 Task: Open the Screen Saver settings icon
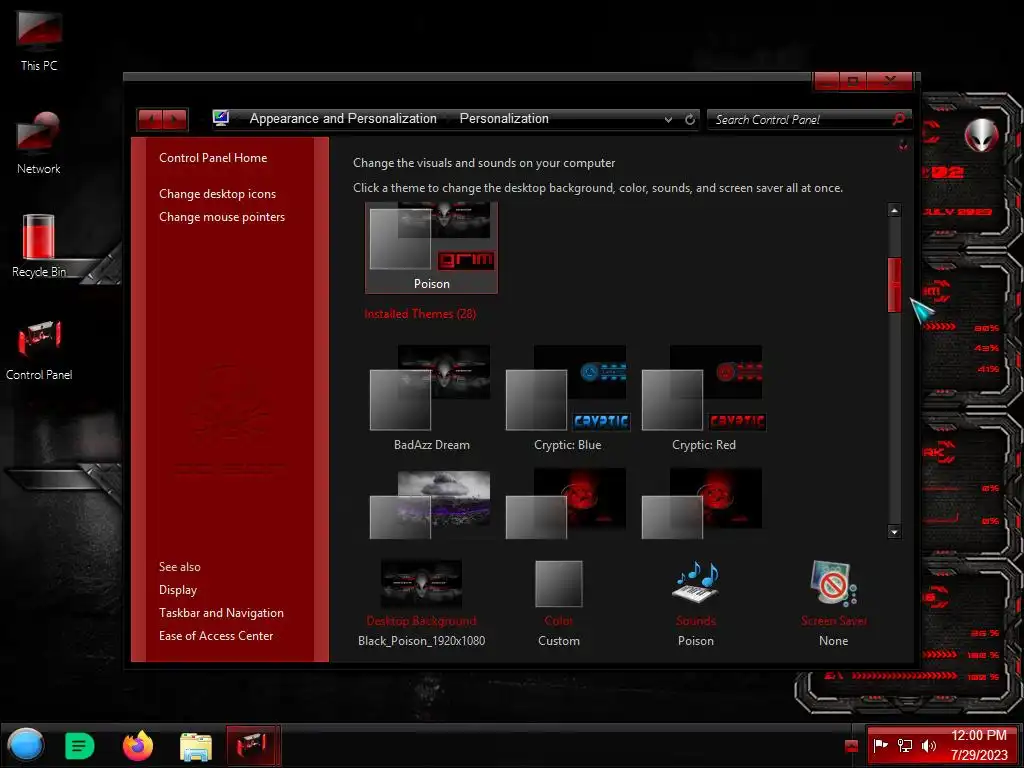coord(833,583)
